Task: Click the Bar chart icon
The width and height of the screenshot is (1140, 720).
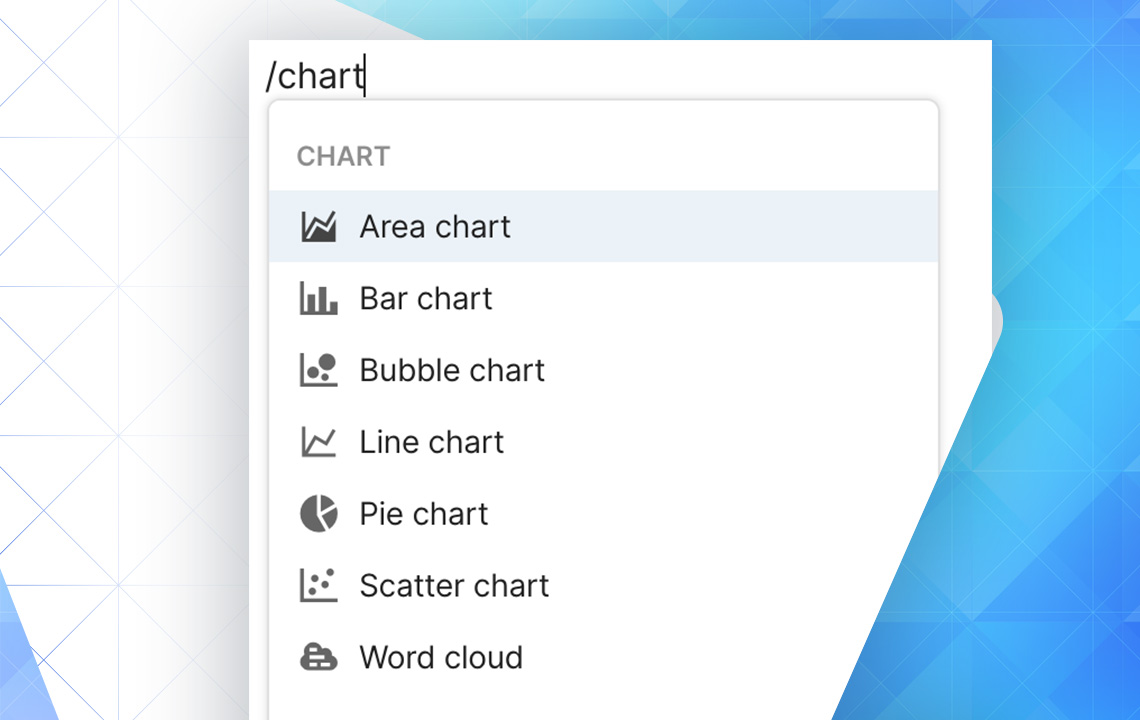Action: 318,298
